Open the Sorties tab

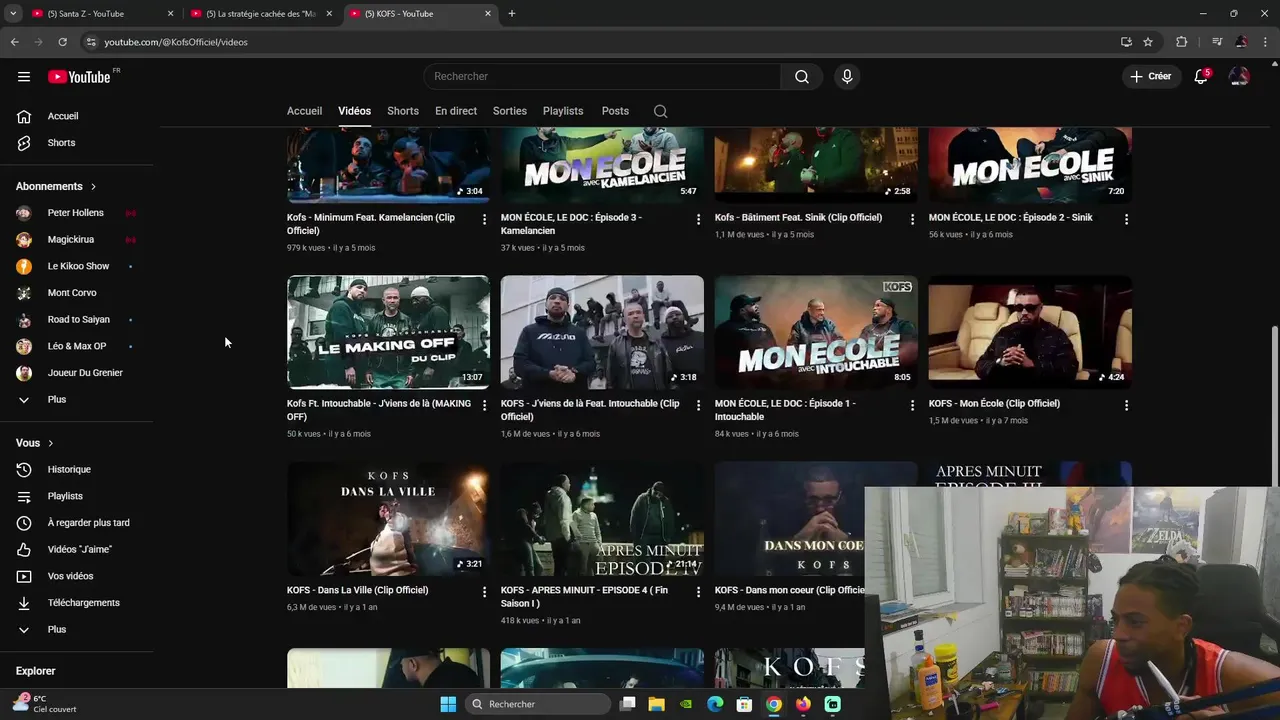click(x=510, y=111)
